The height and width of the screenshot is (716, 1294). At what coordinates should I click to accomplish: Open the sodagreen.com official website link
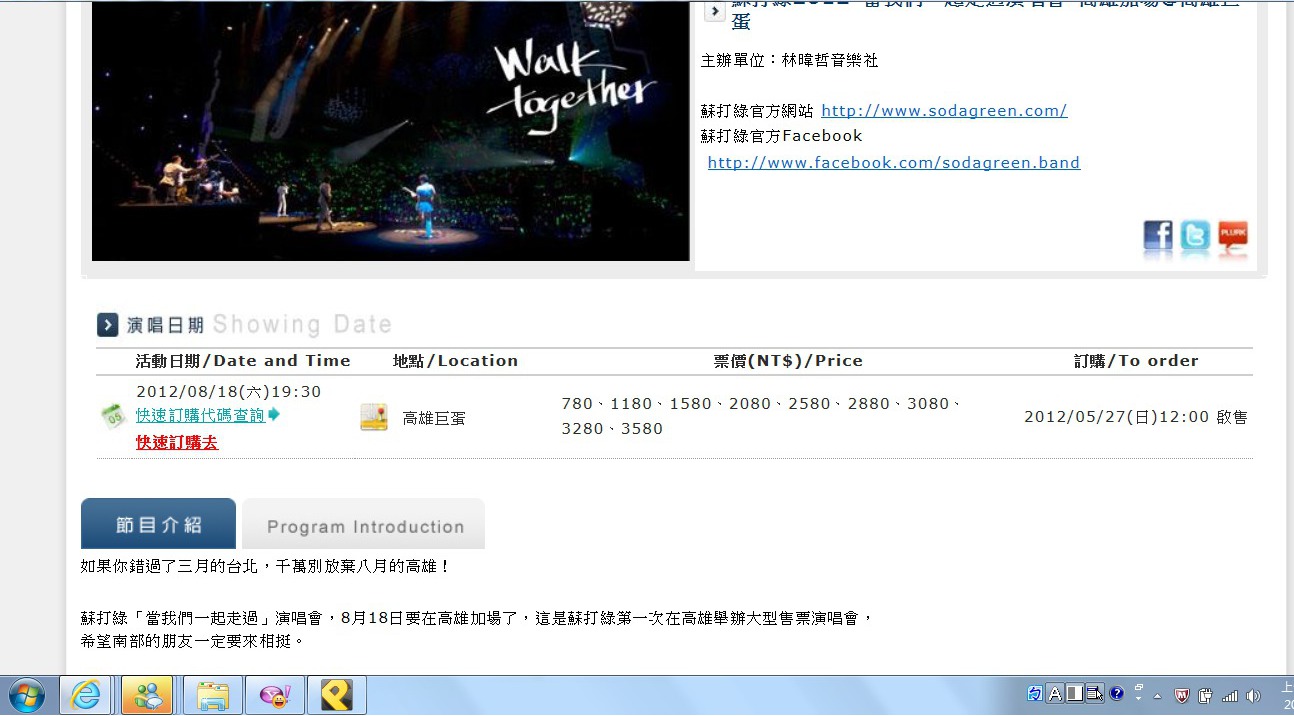pyautogui.click(x=944, y=111)
